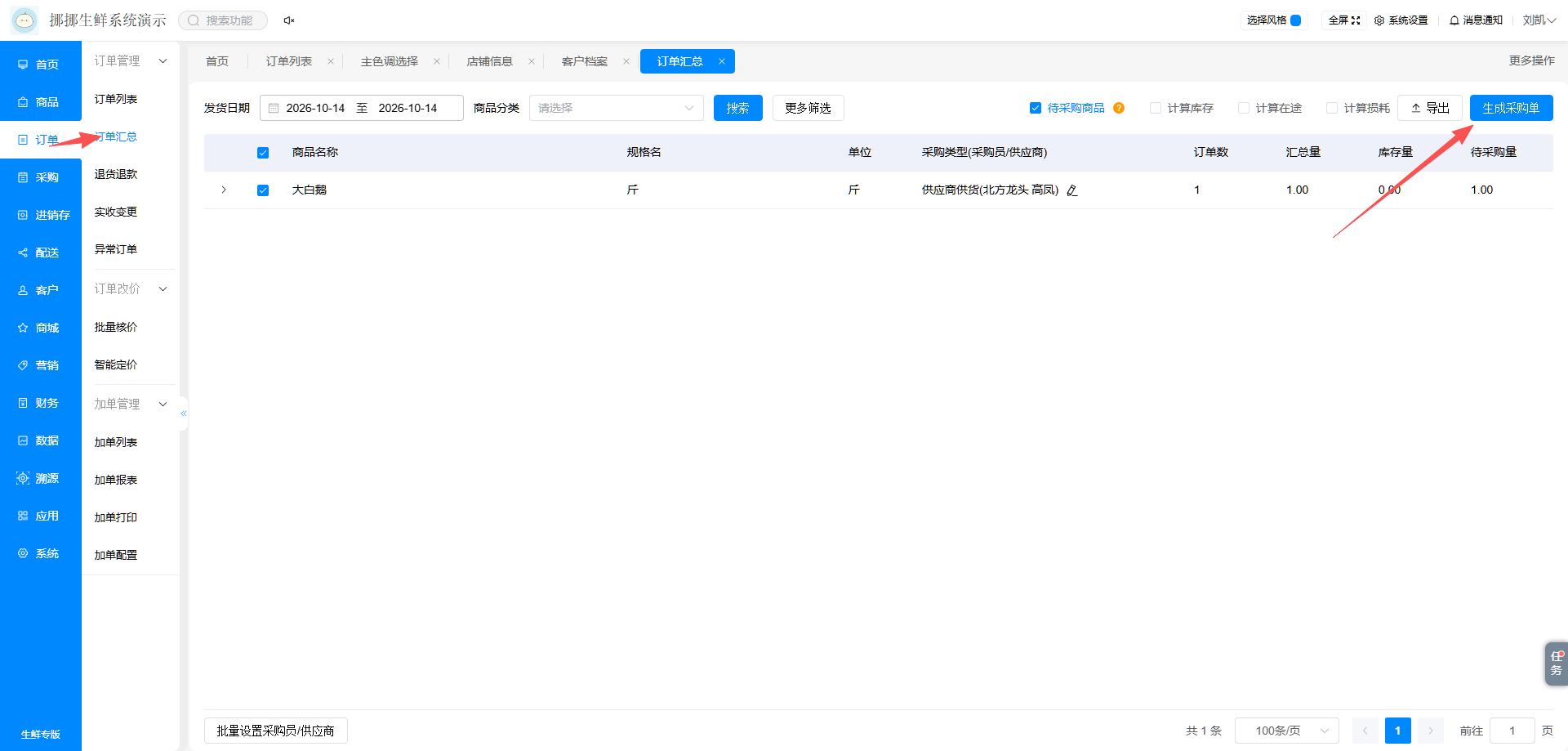Switch to the 店铺信息 tab
This screenshot has width=1568, height=751.
tap(490, 61)
